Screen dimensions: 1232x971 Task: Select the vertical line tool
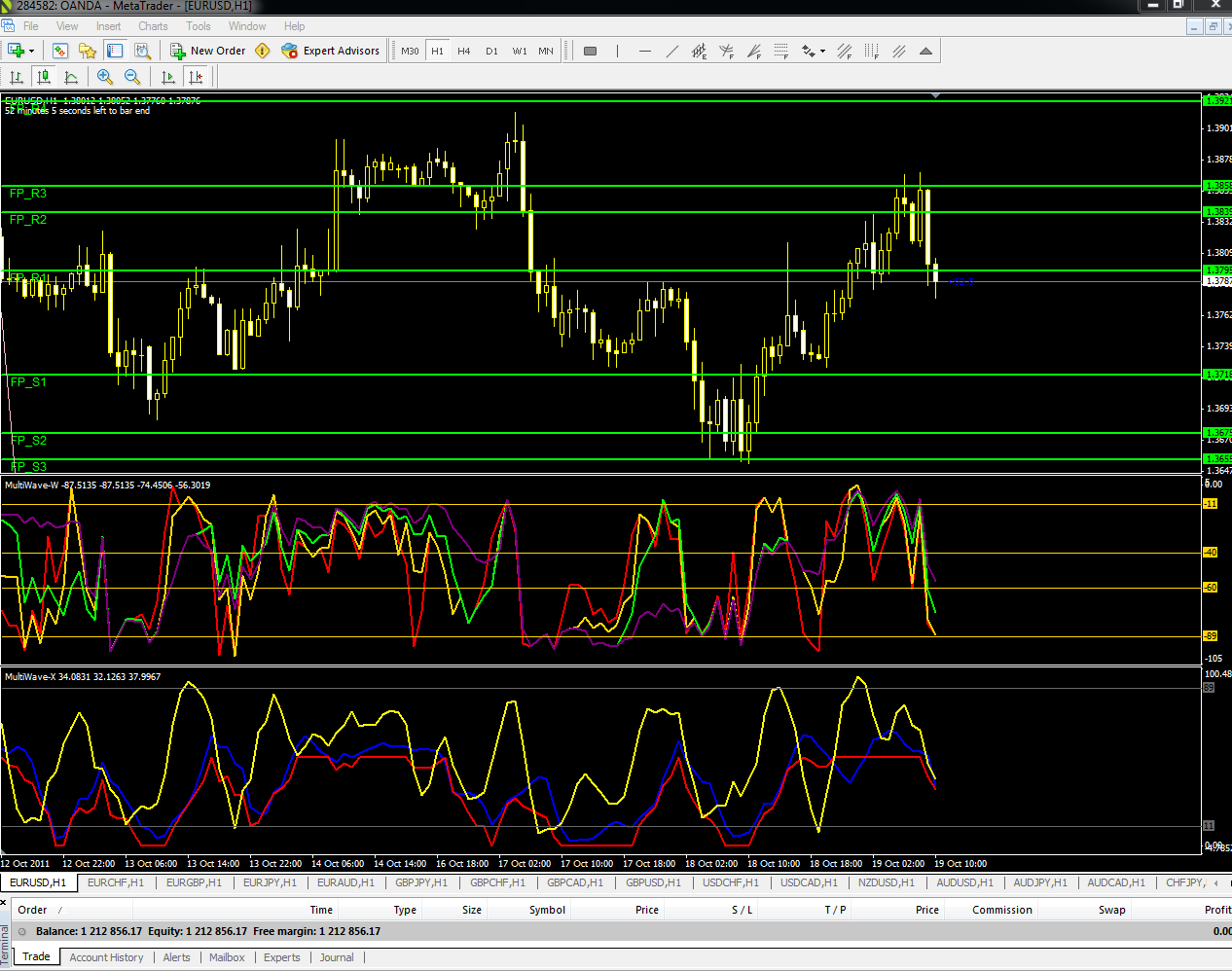click(617, 51)
